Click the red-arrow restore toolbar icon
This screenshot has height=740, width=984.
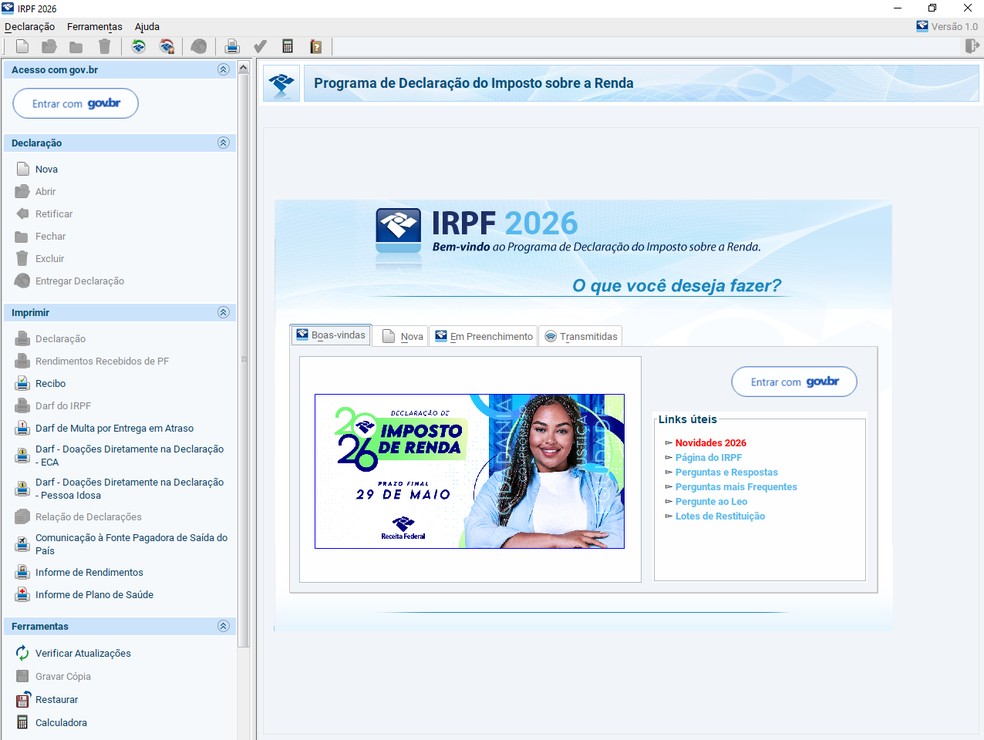pyautogui.click(x=166, y=46)
